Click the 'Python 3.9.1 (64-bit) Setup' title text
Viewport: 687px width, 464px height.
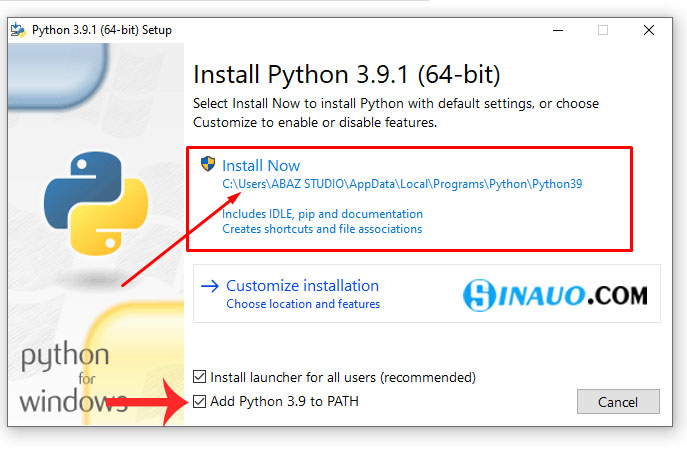tap(102, 30)
